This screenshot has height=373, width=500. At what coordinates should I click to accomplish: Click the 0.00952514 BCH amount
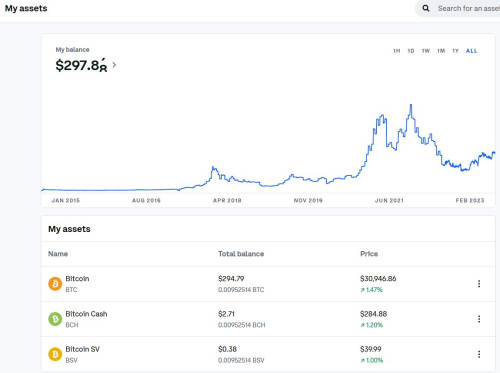click(x=242, y=325)
